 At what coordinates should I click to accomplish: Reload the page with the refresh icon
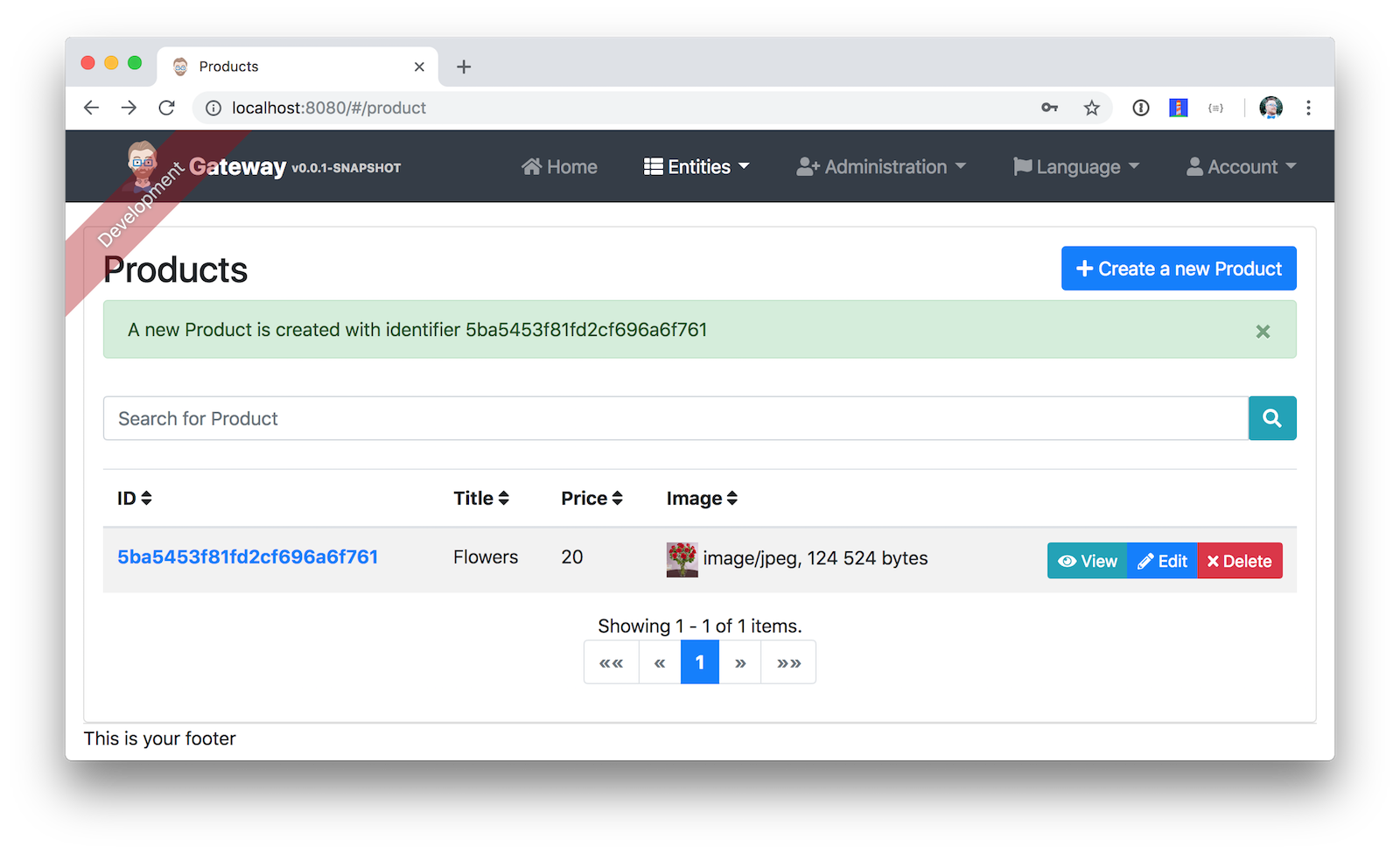click(166, 108)
